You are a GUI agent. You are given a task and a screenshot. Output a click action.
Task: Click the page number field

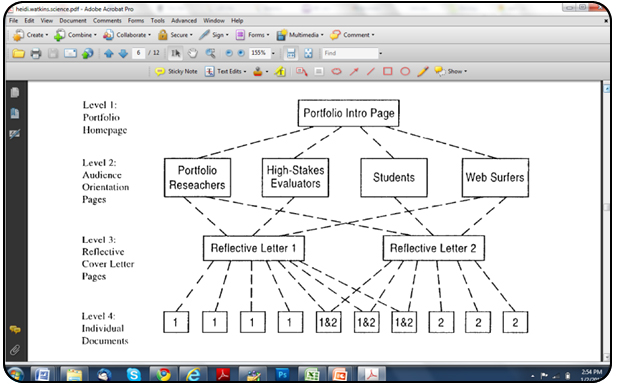pos(138,53)
